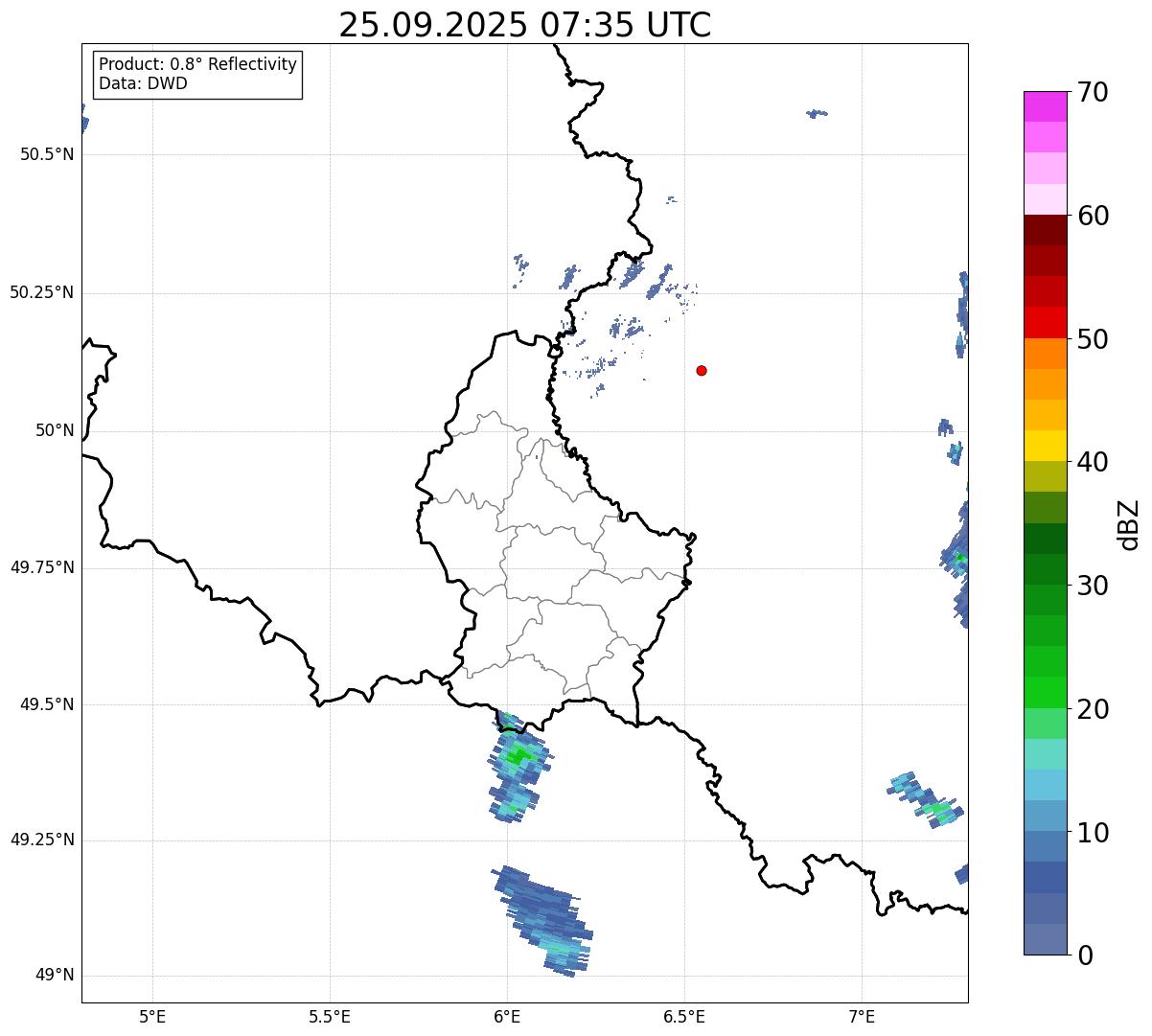The height and width of the screenshot is (1036, 1152).
Task: Click the colorbar tick label '70'
Action: pos(1093,92)
